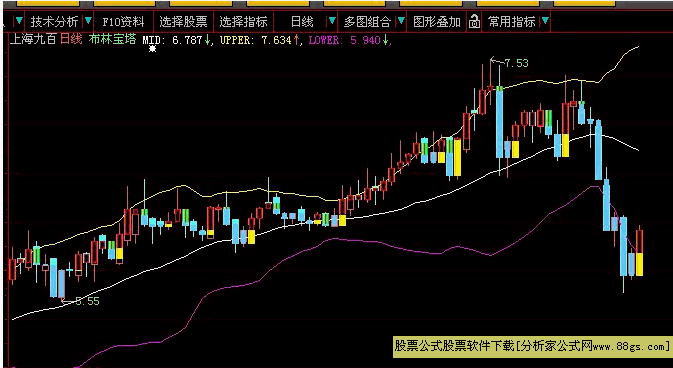Click the lock icon beside 常用指标
Screen dimensions: 673x368
coord(474,21)
